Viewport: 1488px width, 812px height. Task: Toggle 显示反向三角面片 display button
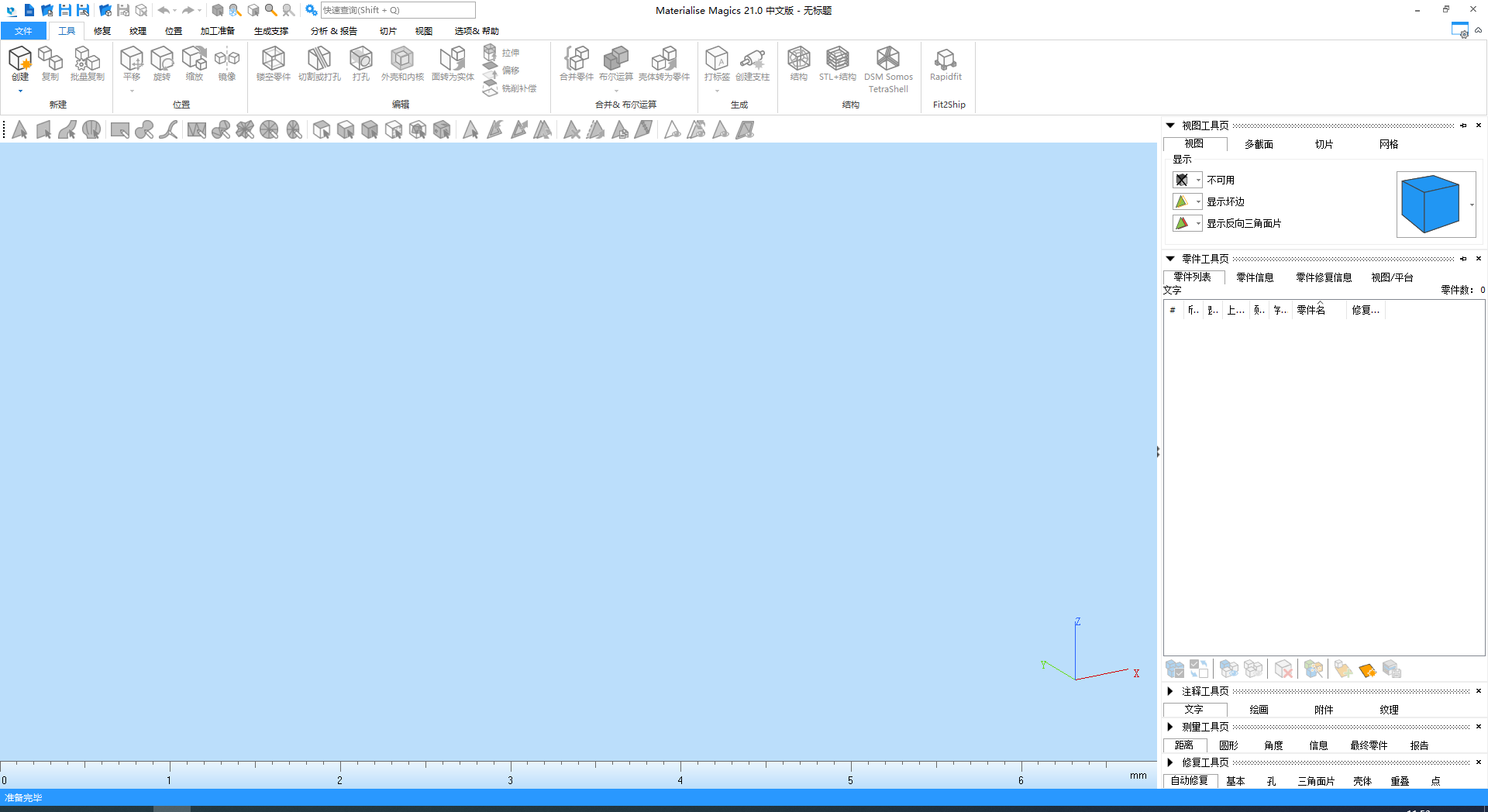point(1181,223)
